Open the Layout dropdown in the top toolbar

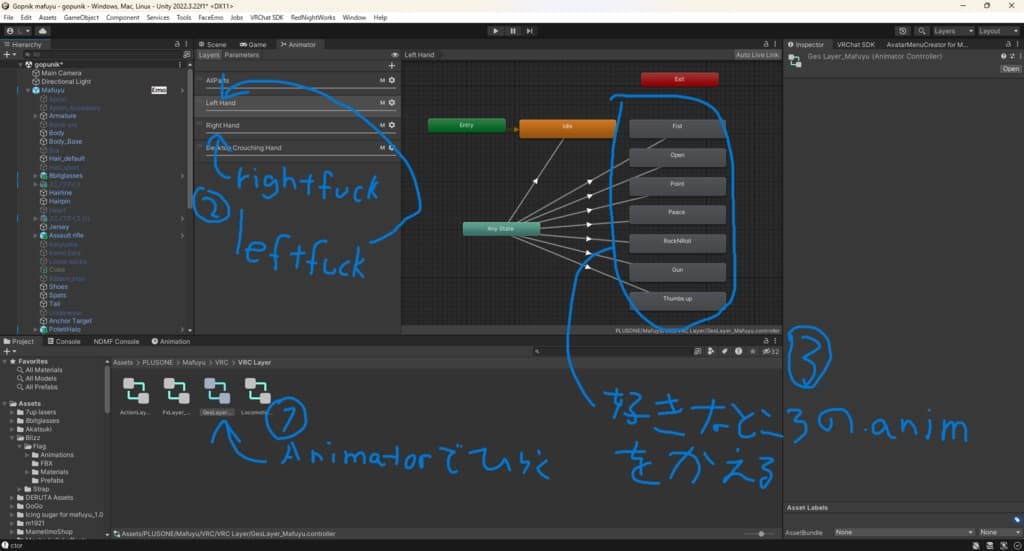pos(998,31)
